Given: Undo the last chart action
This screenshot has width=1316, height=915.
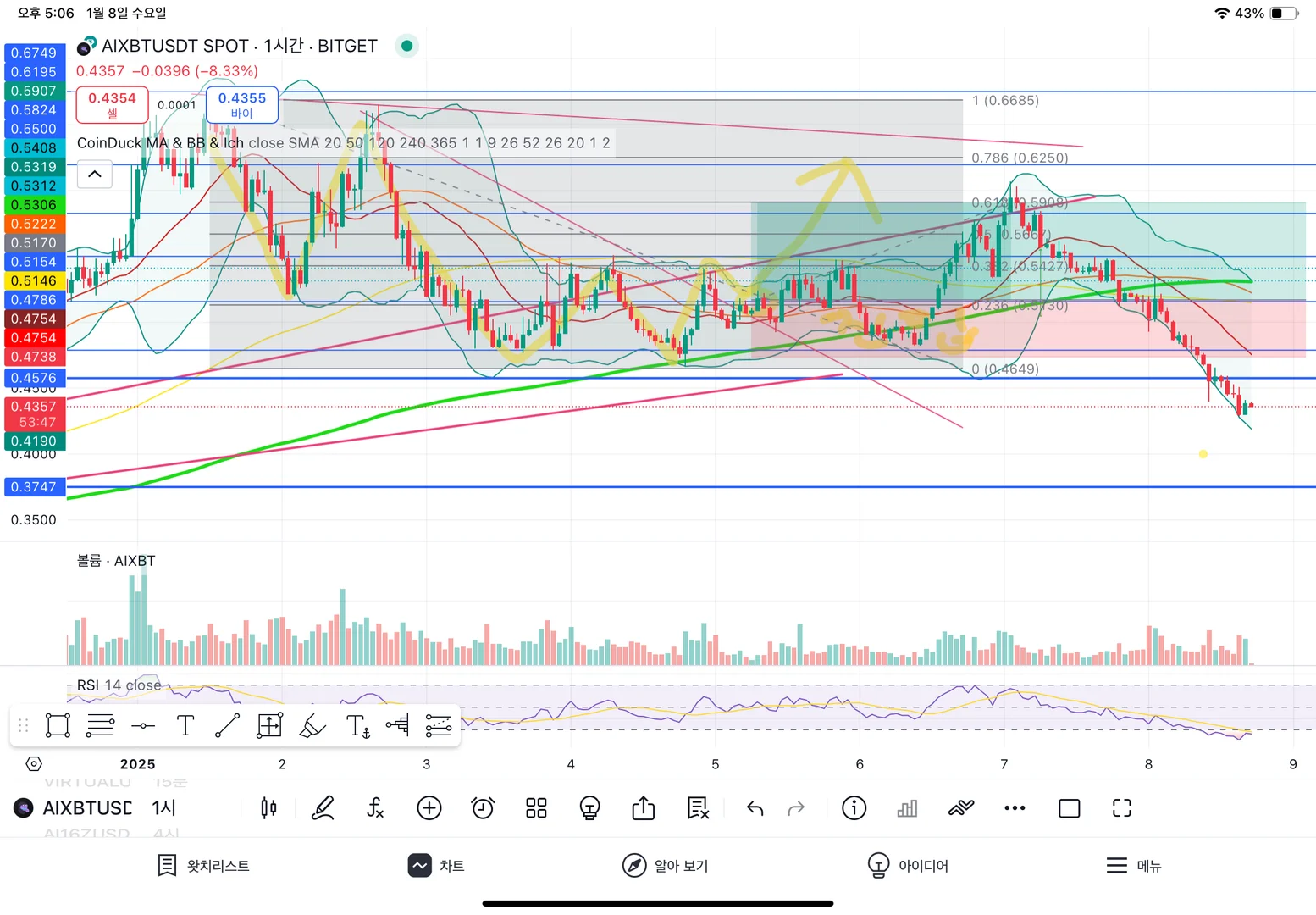Looking at the screenshot, I should tap(755, 808).
